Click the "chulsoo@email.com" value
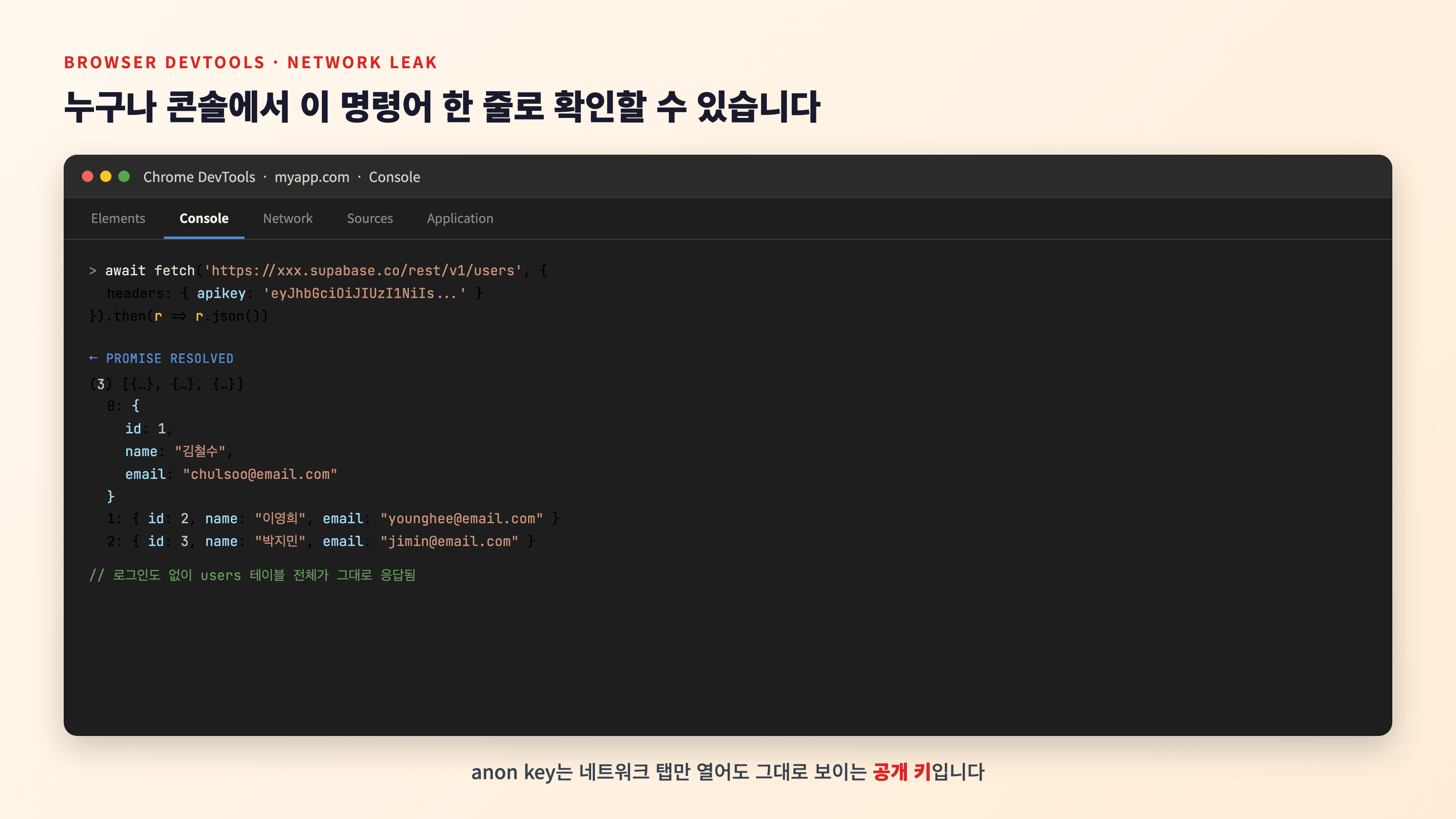The width and height of the screenshot is (1456, 819). pyautogui.click(x=260, y=474)
